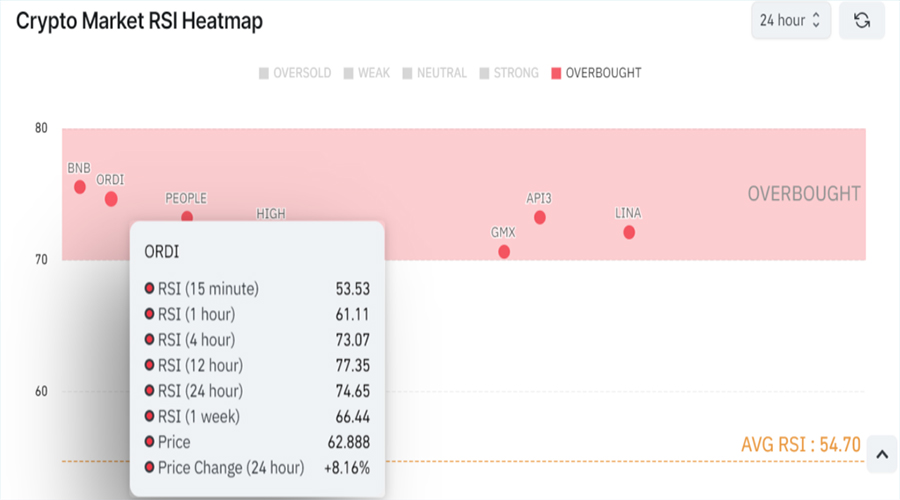Screen dimensions: 900x500
Task: Click the RSI (24 hour) tooltip row
Action: coord(258,391)
